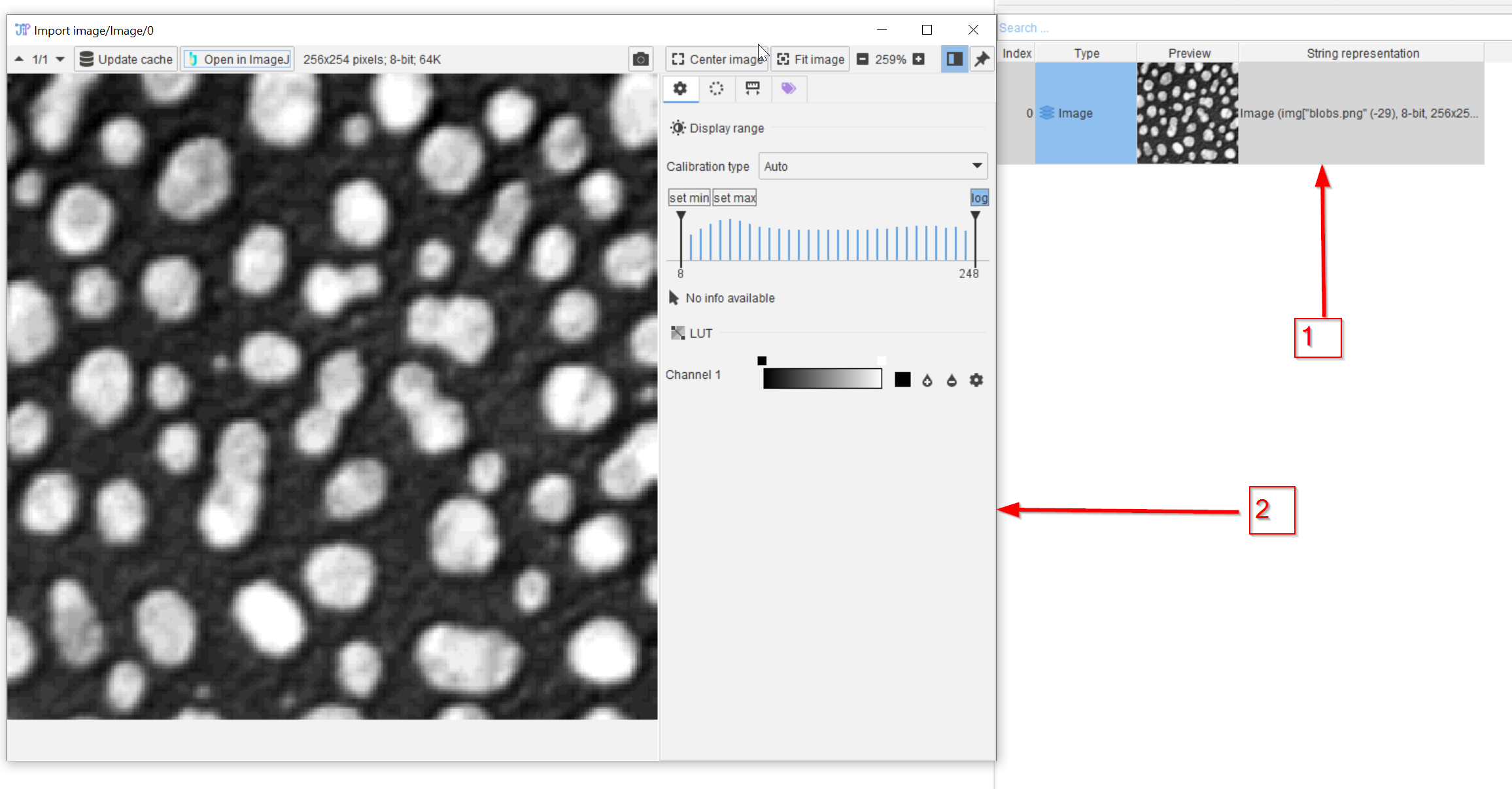The height and width of the screenshot is (789, 1512).
Task: Zoom in with the plus icon
Action: pyautogui.click(x=919, y=60)
